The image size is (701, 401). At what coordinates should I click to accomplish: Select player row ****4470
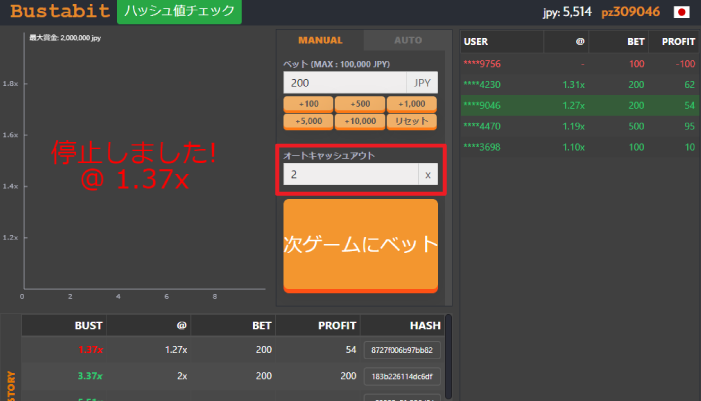point(580,126)
